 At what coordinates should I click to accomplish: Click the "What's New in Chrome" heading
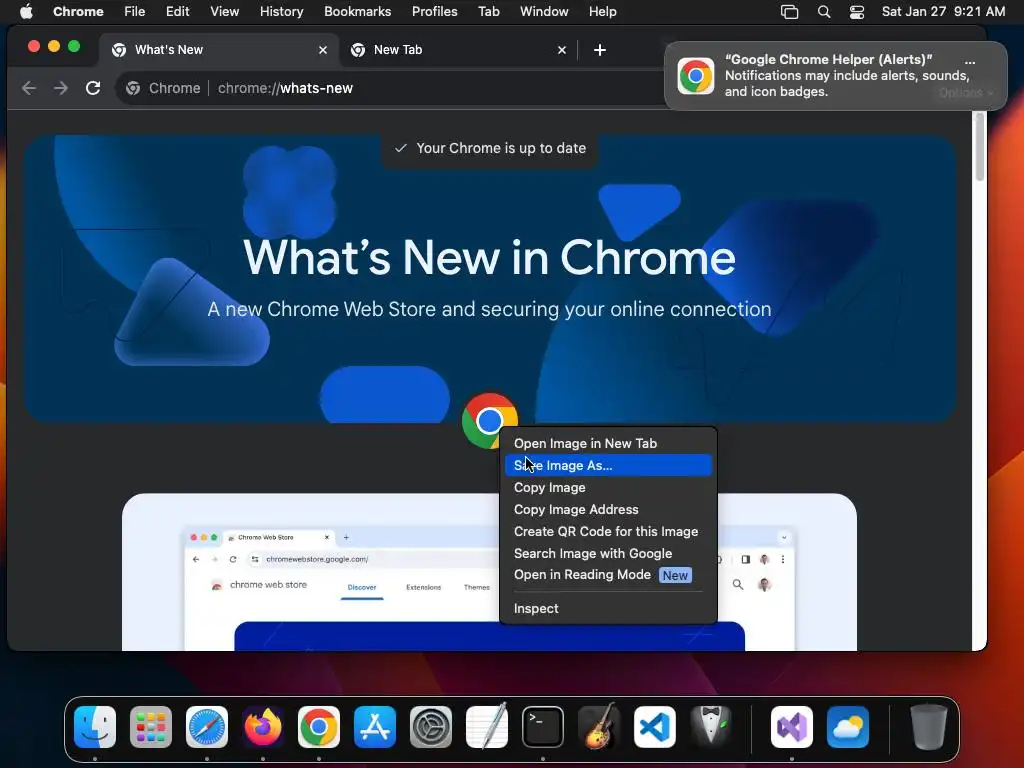pyautogui.click(x=489, y=257)
